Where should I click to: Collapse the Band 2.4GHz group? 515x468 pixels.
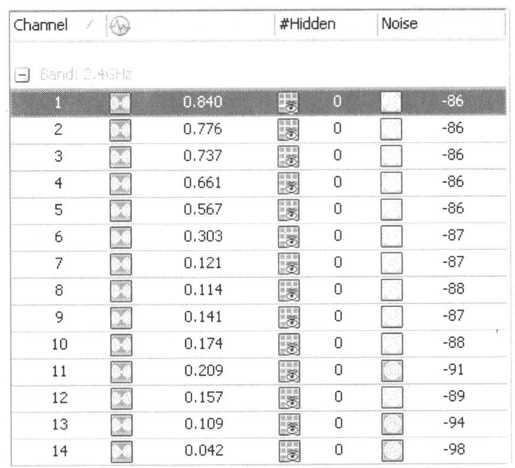[22, 75]
